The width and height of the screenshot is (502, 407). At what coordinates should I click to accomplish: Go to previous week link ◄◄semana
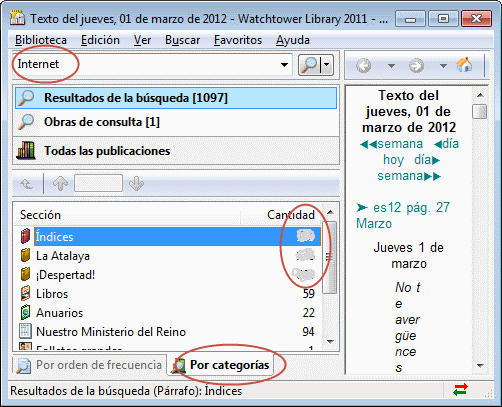[392, 144]
